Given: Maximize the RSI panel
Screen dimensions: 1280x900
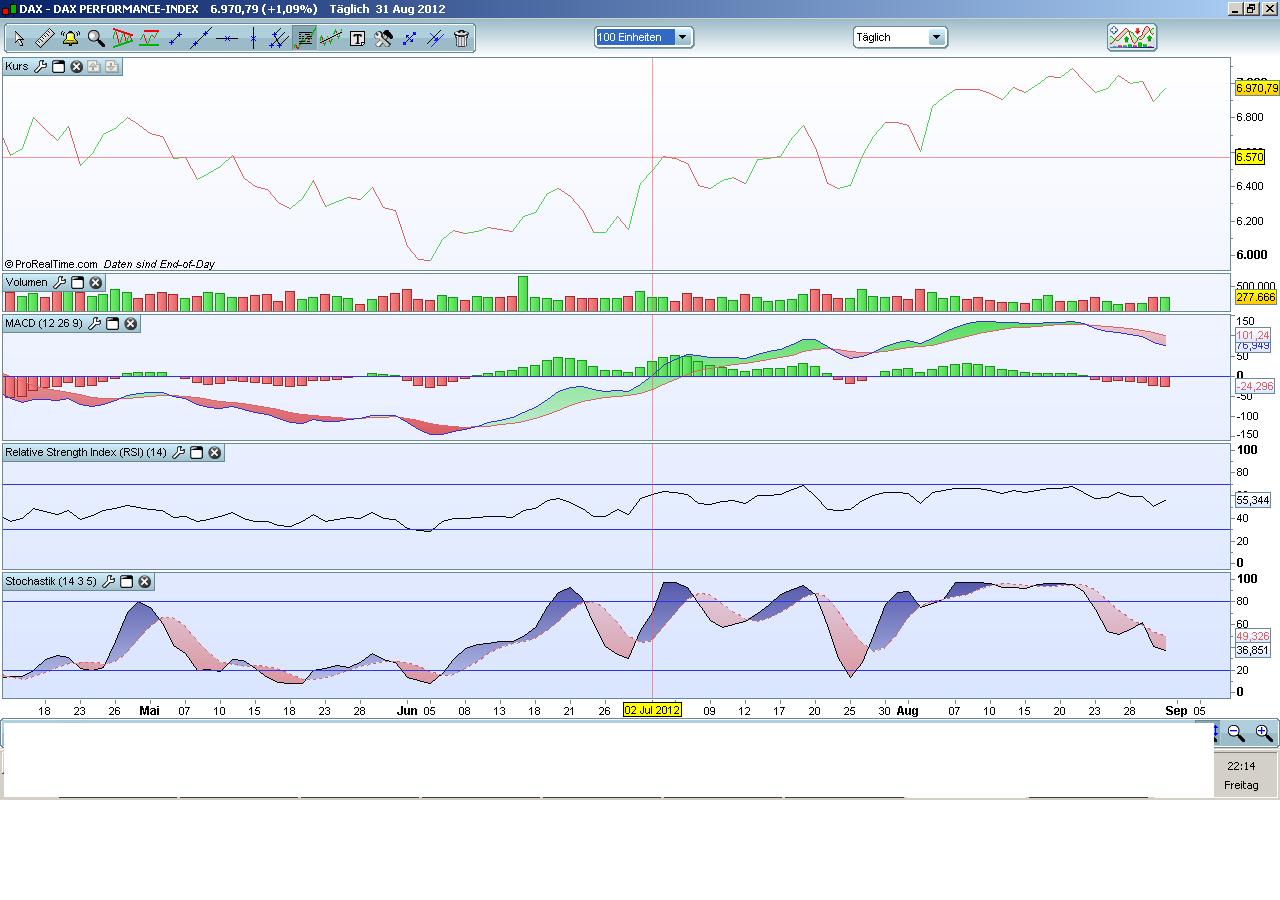Looking at the screenshot, I should click(196, 453).
